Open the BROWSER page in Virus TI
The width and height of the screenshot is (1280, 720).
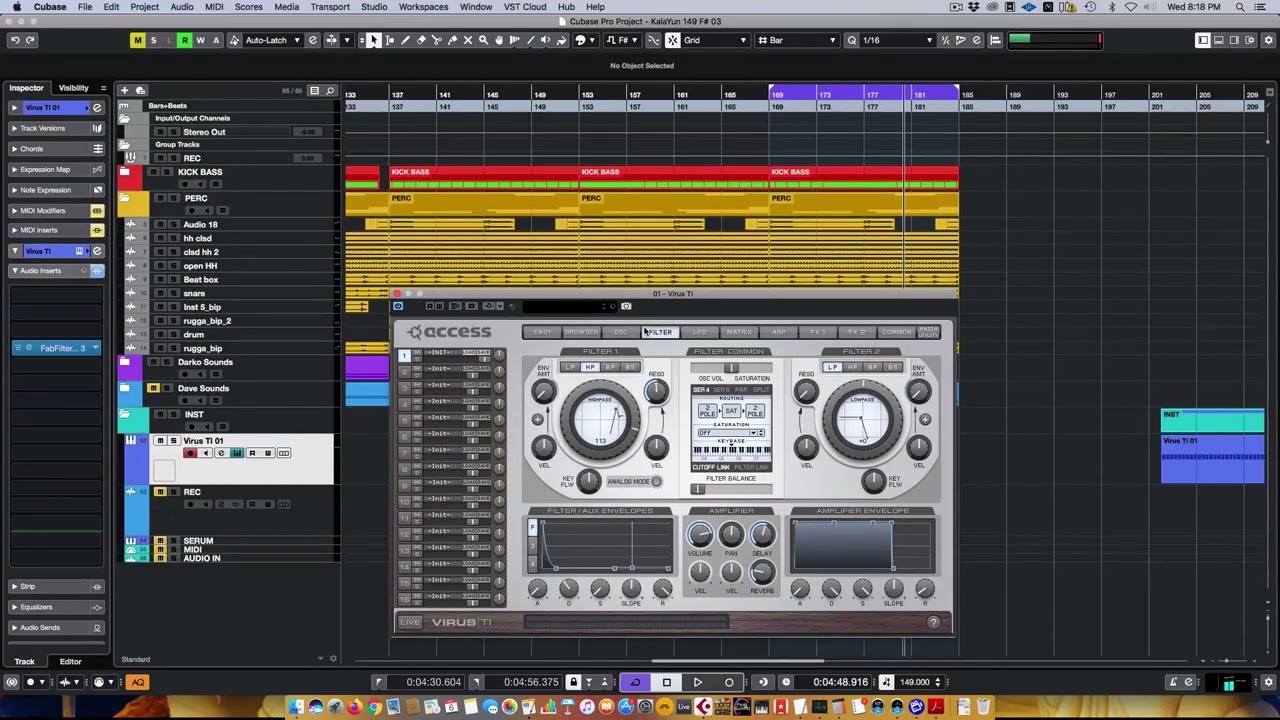coord(581,332)
